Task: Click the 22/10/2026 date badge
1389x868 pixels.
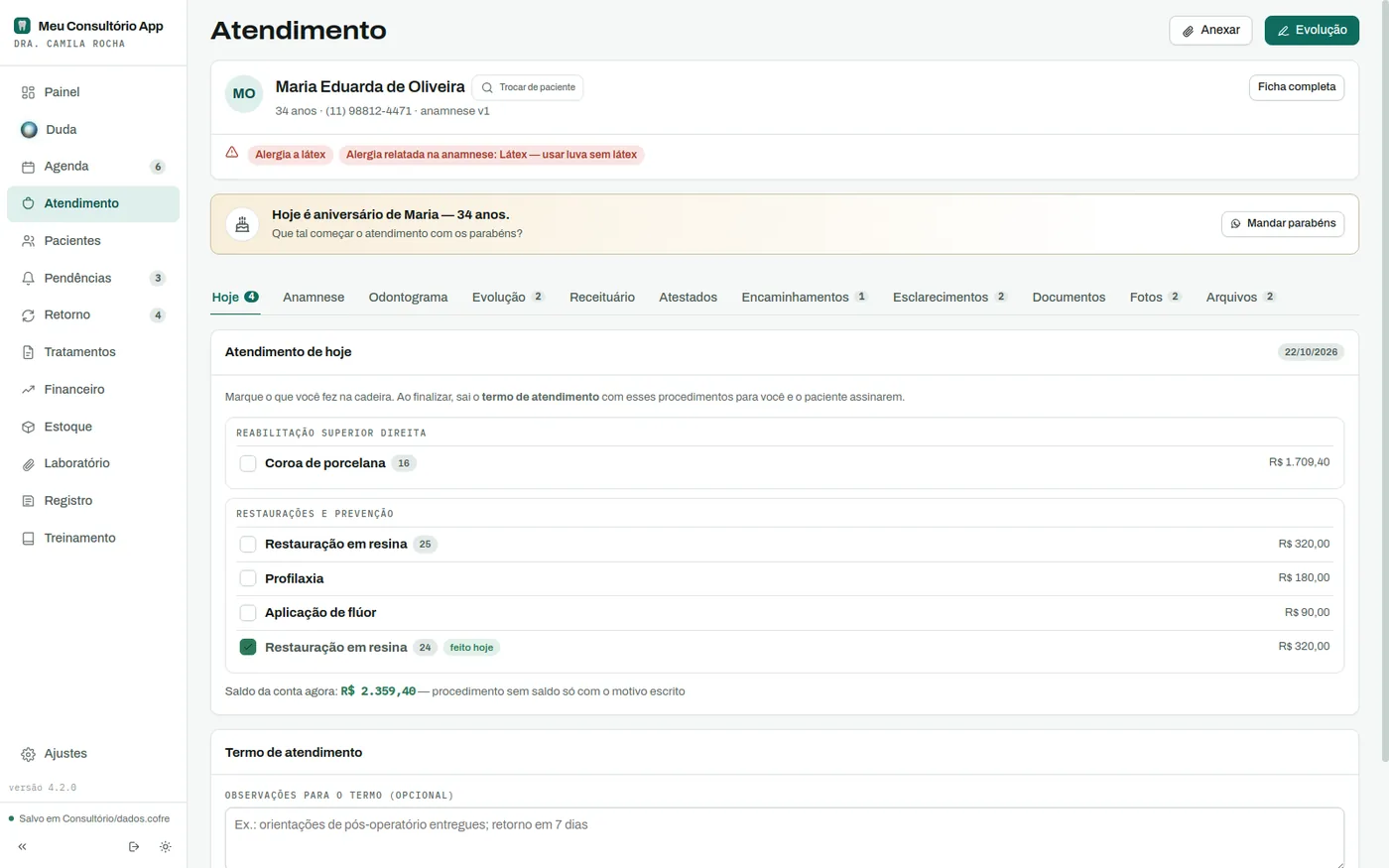Action: (1311, 352)
